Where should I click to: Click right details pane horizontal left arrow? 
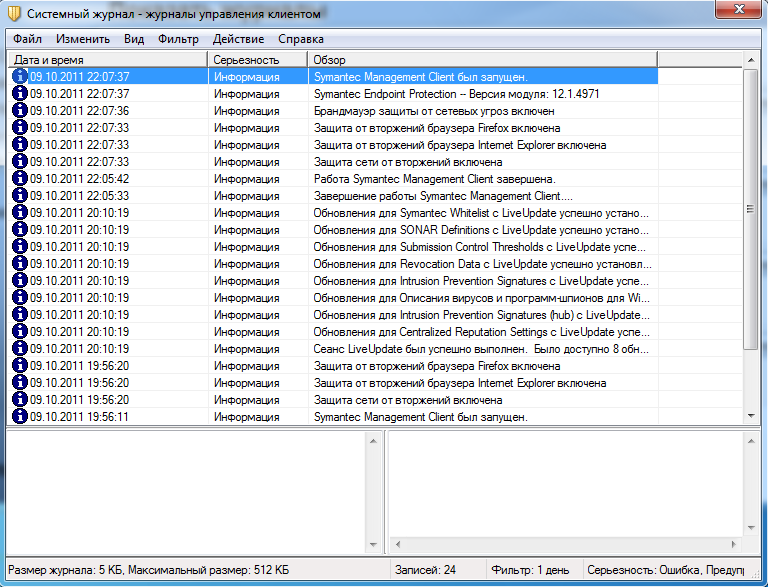[398, 544]
